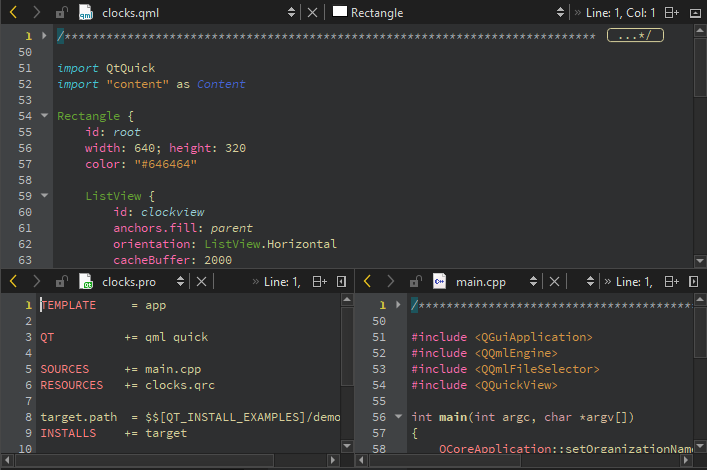
Task: Click the split button in clocks.qml toolbar
Action: click(x=671, y=13)
